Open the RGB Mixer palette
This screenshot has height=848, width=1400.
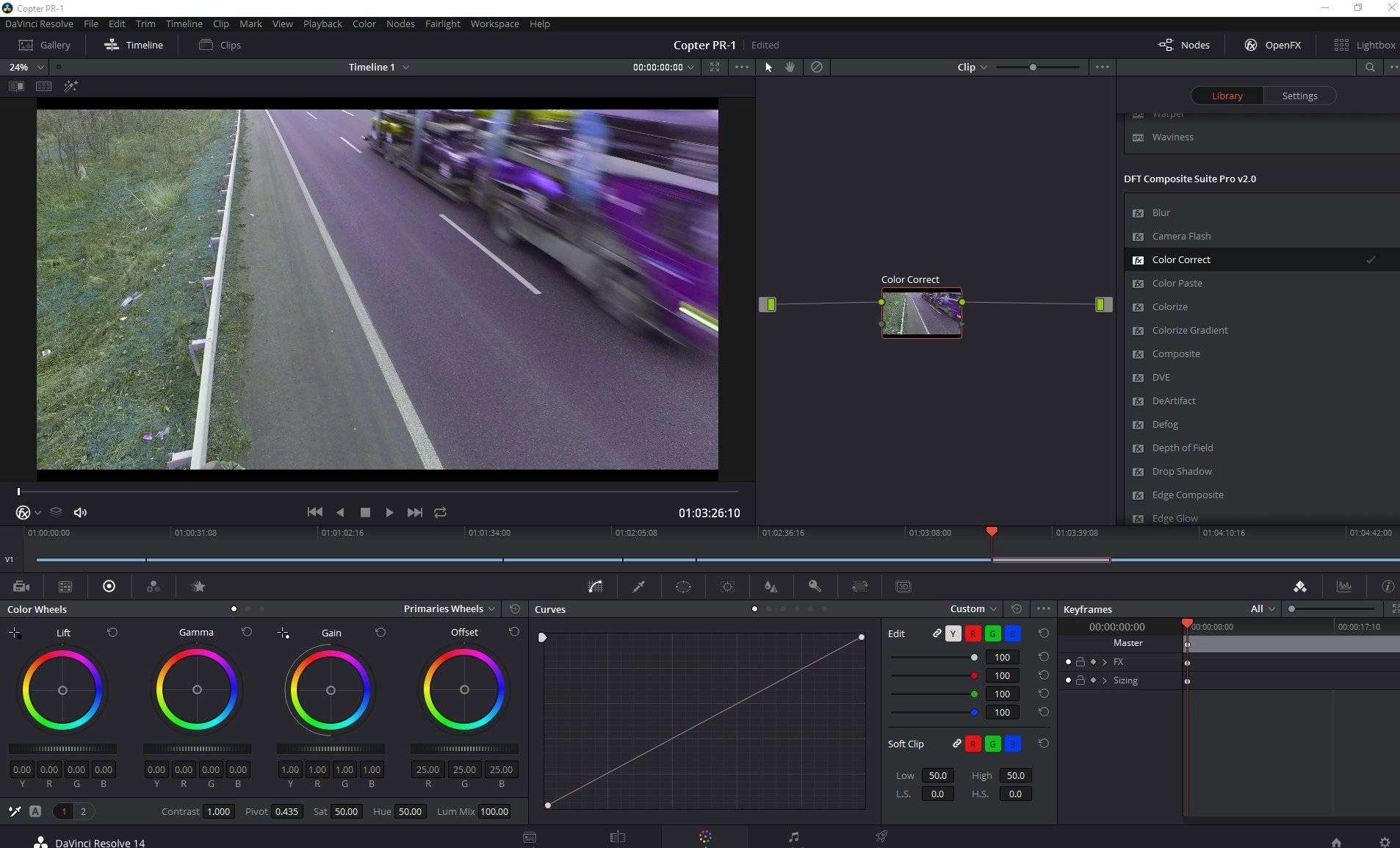(x=154, y=586)
